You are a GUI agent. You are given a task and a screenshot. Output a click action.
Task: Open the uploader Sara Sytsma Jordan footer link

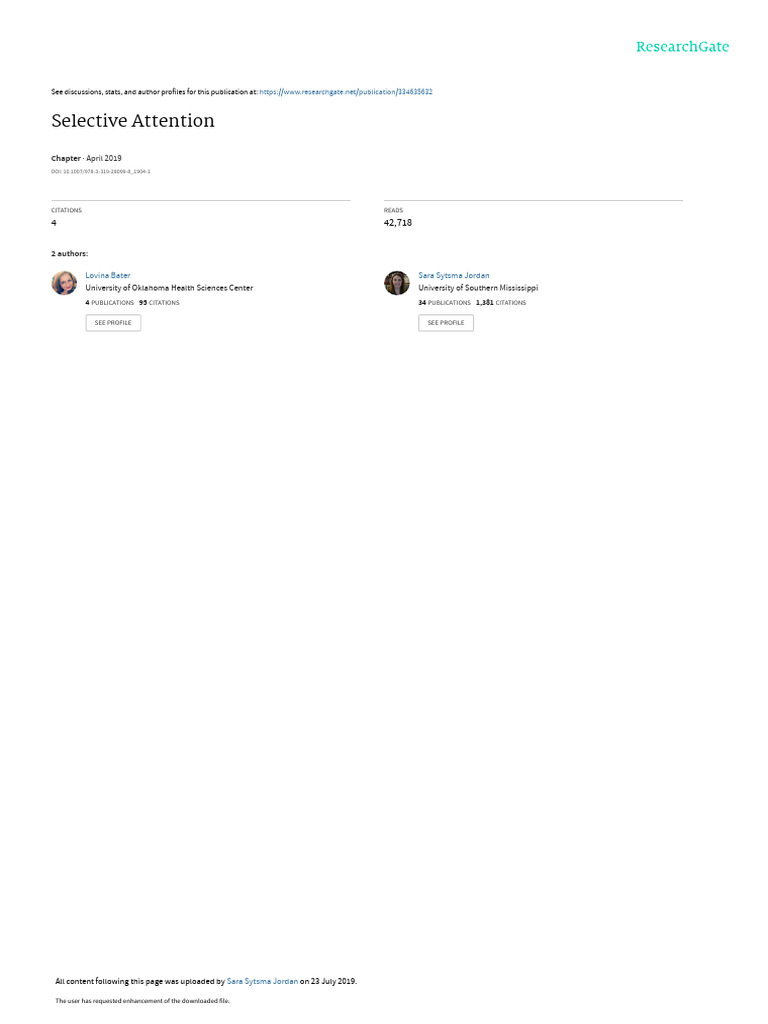pyautogui.click(x=262, y=981)
